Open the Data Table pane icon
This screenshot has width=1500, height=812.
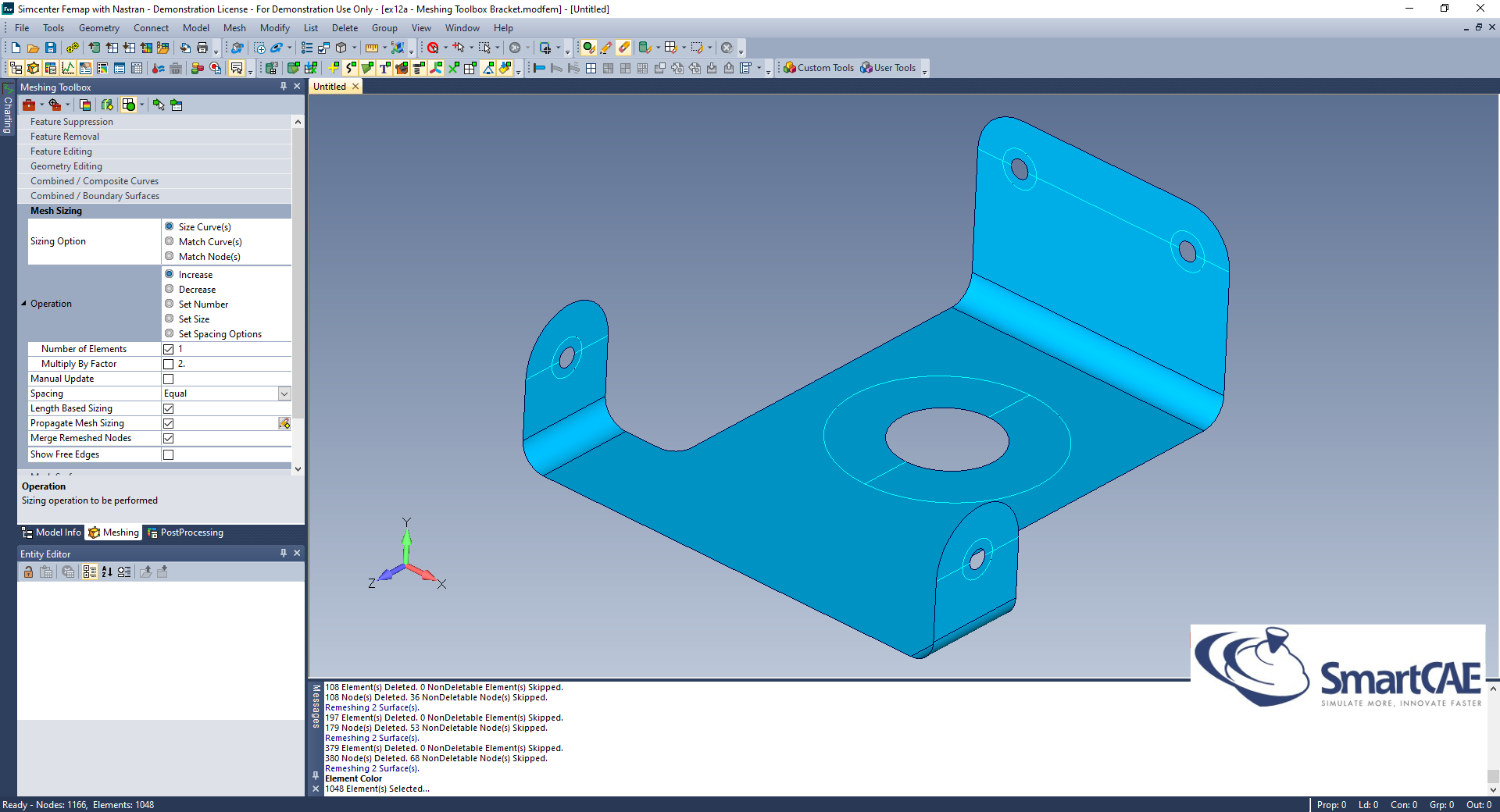click(x=137, y=68)
